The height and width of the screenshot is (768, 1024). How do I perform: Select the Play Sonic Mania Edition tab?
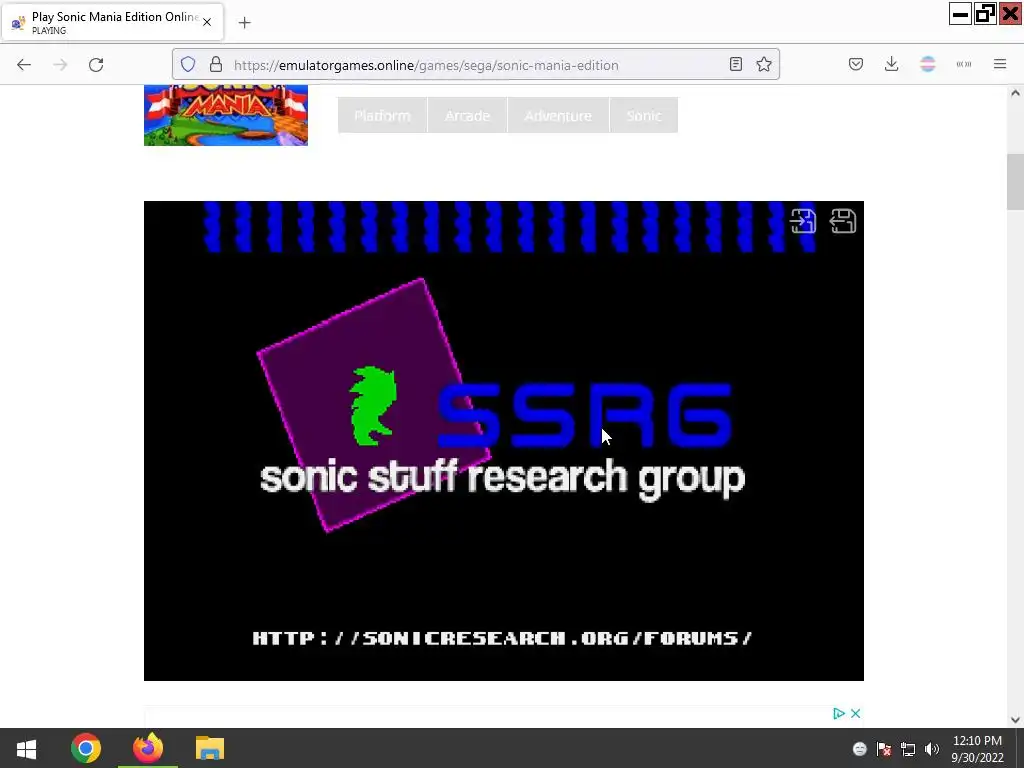coord(114,22)
